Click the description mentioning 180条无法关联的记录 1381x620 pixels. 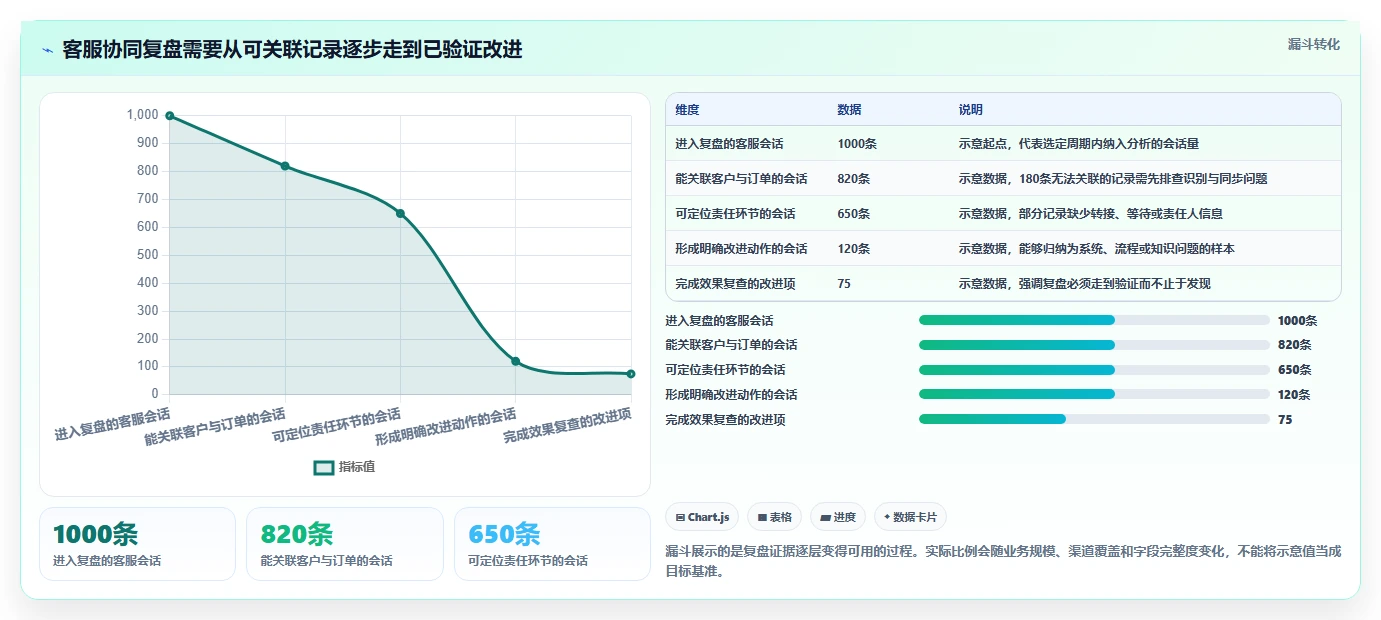pyautogui.click(x=1113, y=178)
